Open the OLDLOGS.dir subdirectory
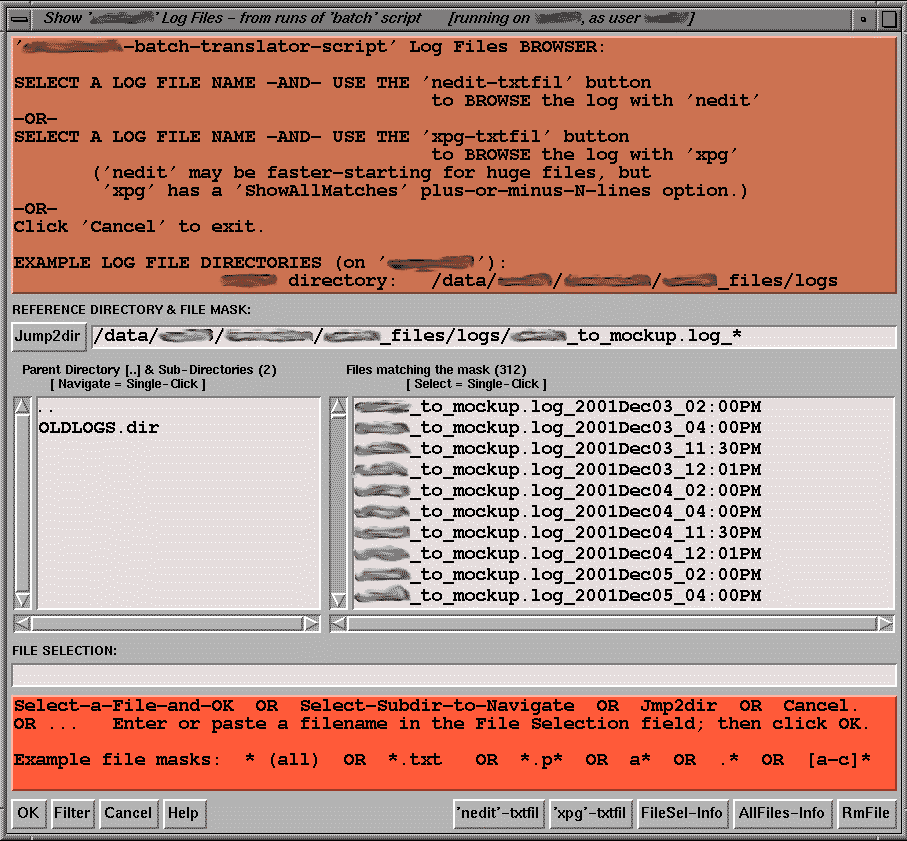The image size is (907, 841). pyautogui.click(x=98, y=428)
